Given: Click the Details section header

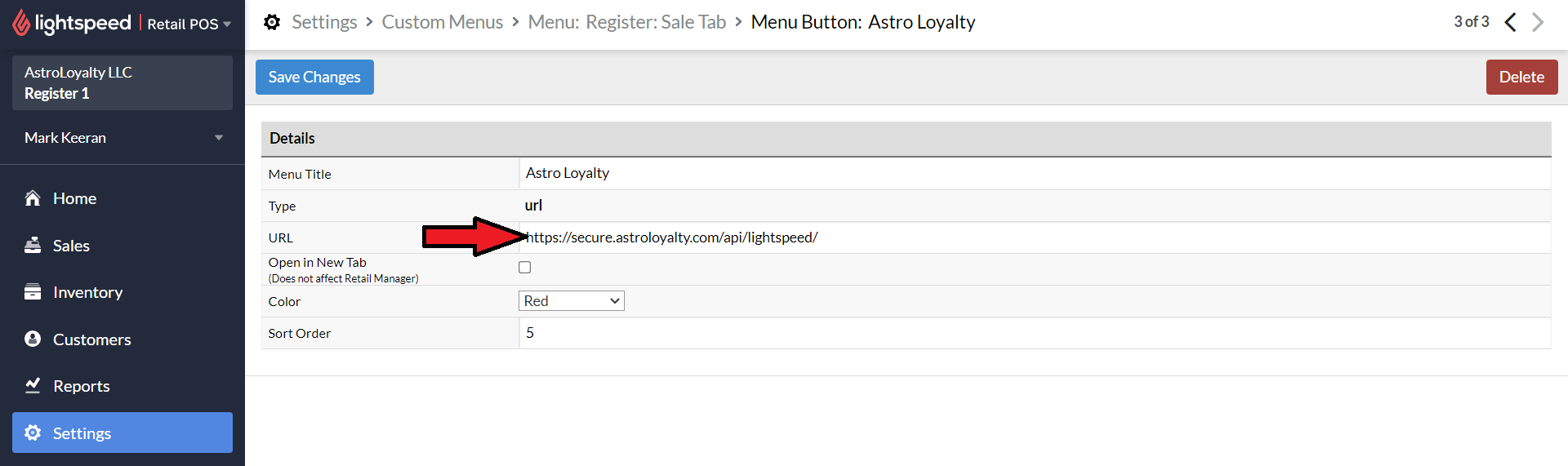Looking at the screenshot, I should pyautogui.click(x=906, y=139).
